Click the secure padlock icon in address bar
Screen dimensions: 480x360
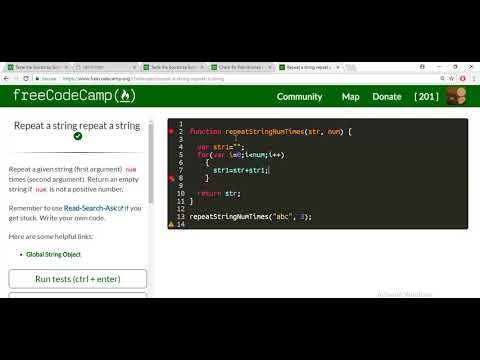tap(37, 79)
